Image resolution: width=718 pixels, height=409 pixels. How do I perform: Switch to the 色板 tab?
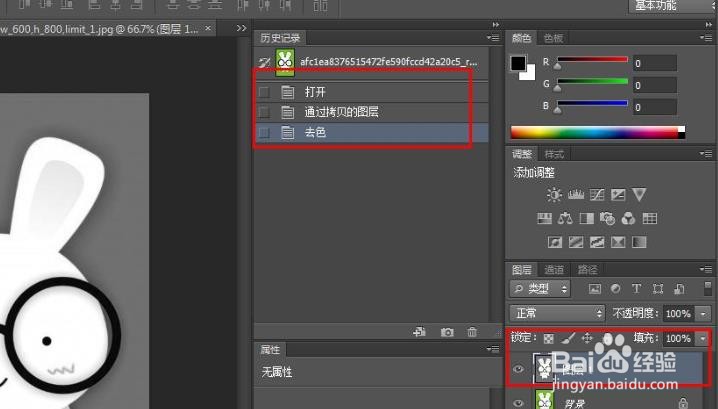click(x=553, y=38)
